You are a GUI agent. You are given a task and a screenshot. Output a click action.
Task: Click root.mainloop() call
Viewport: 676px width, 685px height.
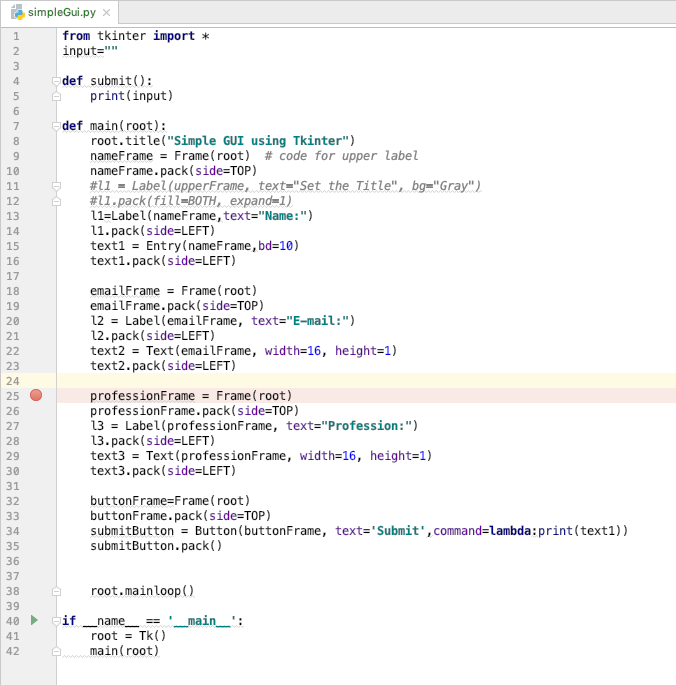coord(142,591)
